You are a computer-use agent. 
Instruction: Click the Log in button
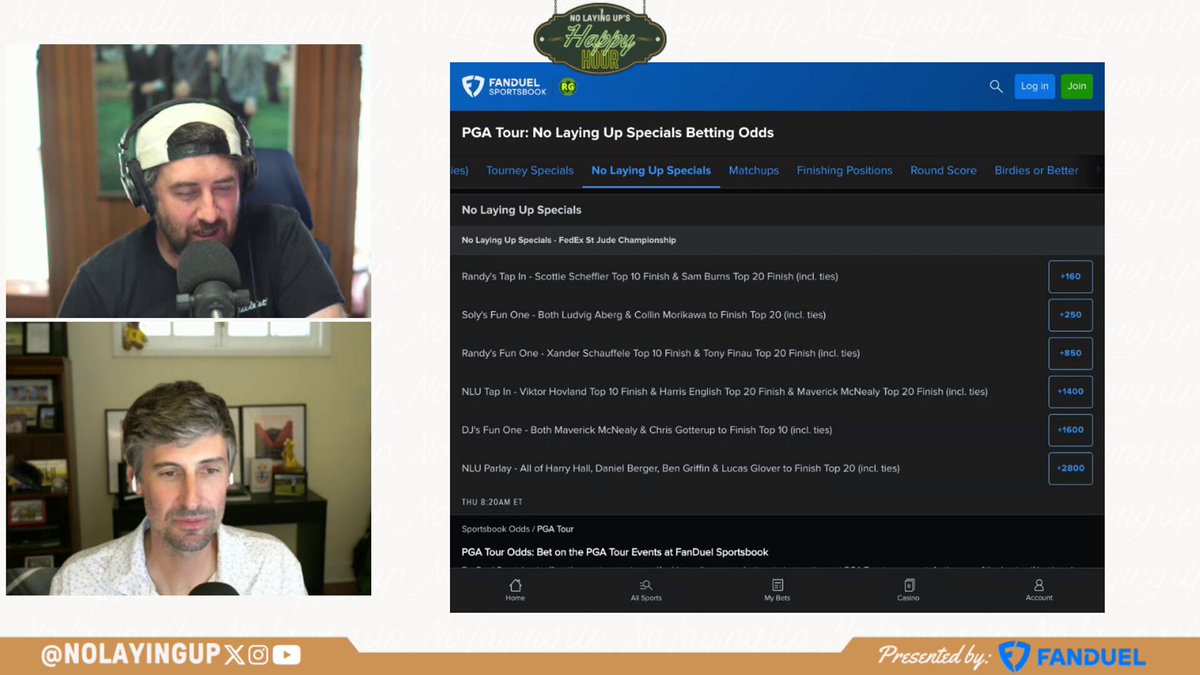pos(1035,87)
